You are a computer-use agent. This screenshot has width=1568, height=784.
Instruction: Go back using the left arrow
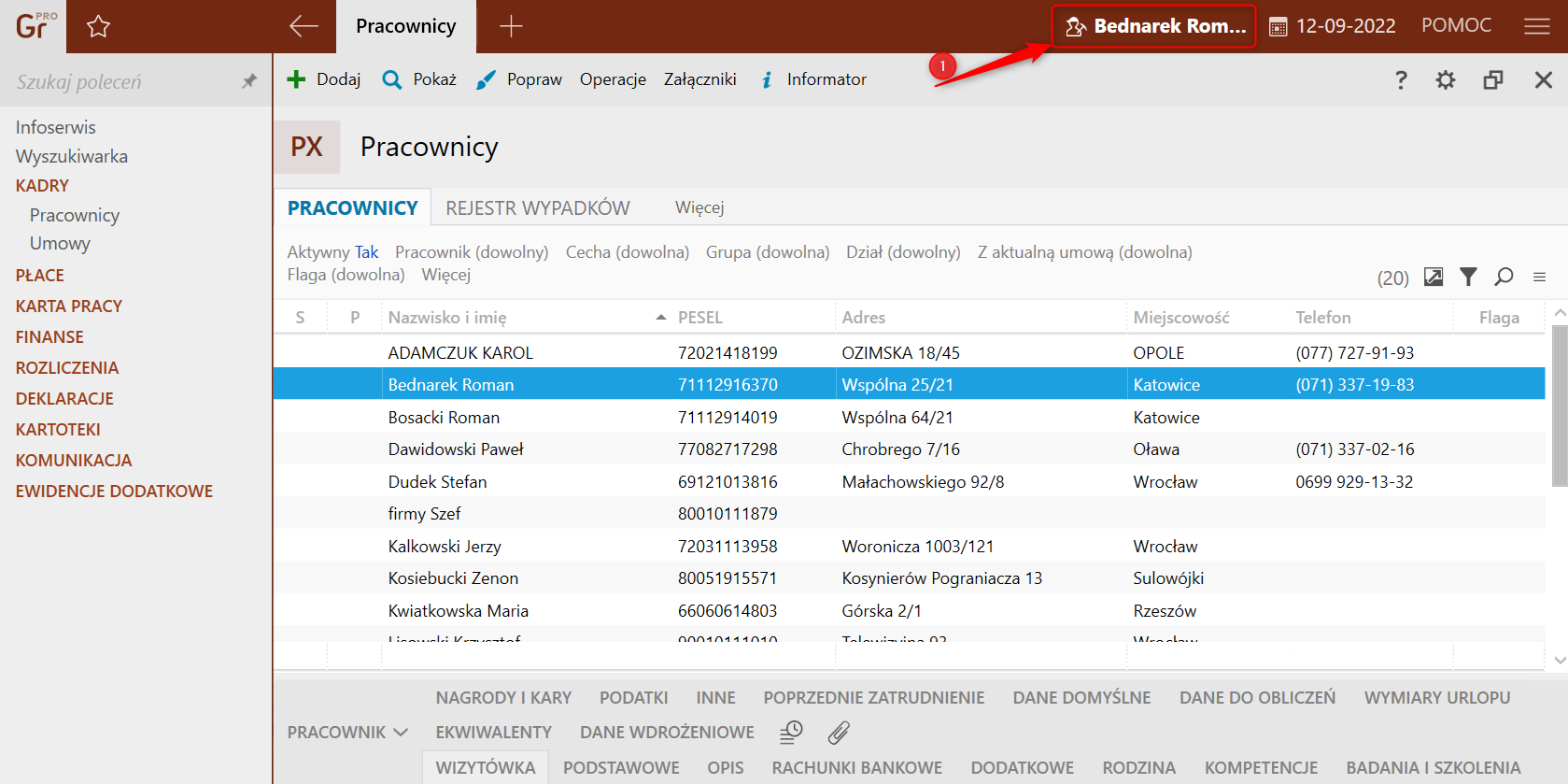[304, 26]
